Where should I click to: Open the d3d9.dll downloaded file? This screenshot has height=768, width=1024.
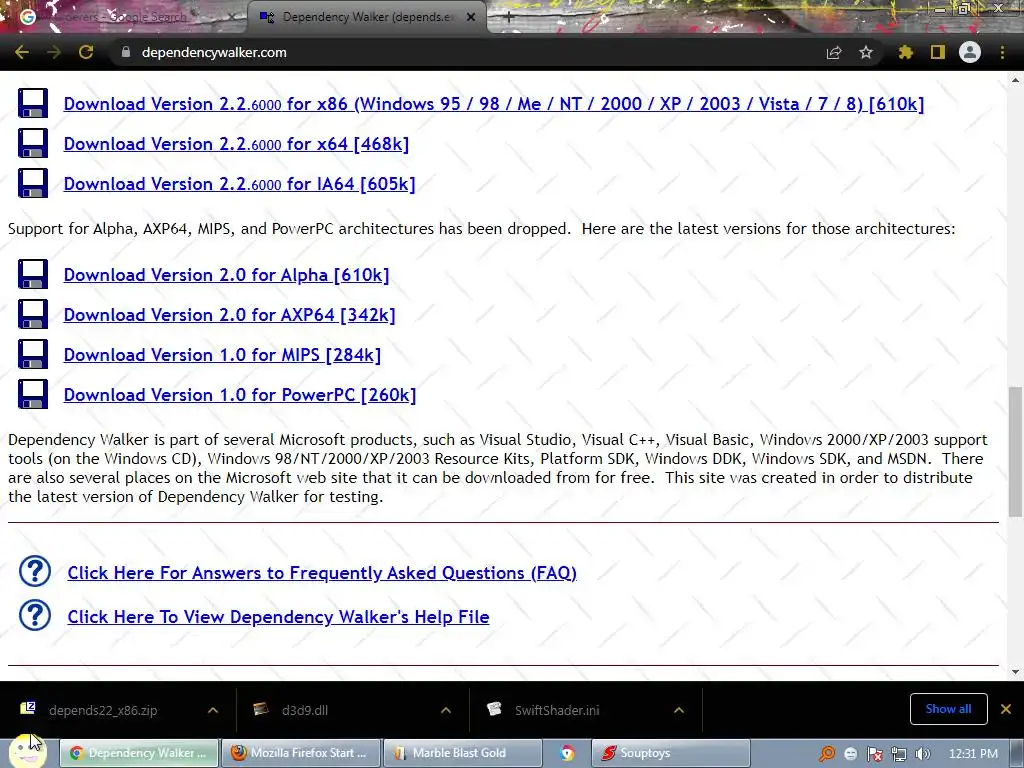point(304,710)
